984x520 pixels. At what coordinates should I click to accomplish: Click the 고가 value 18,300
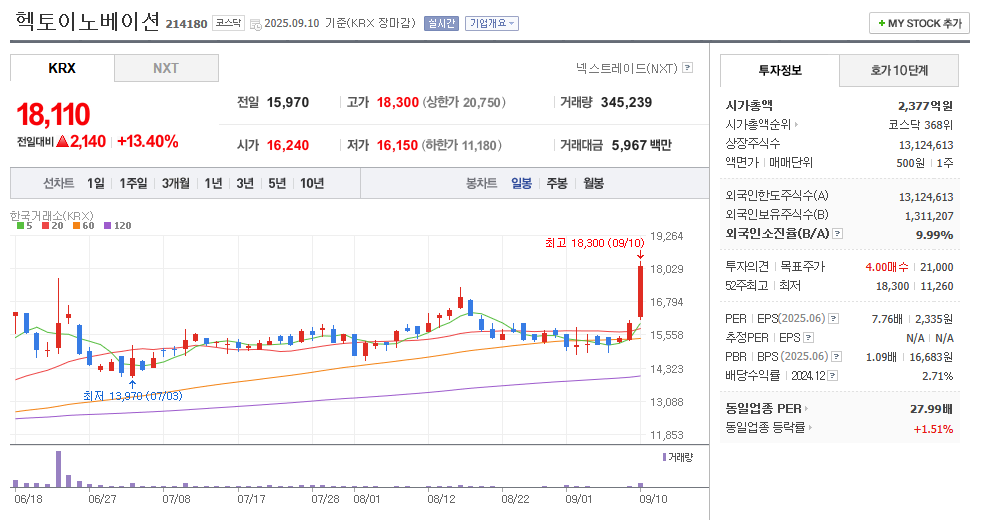[398, 102]
